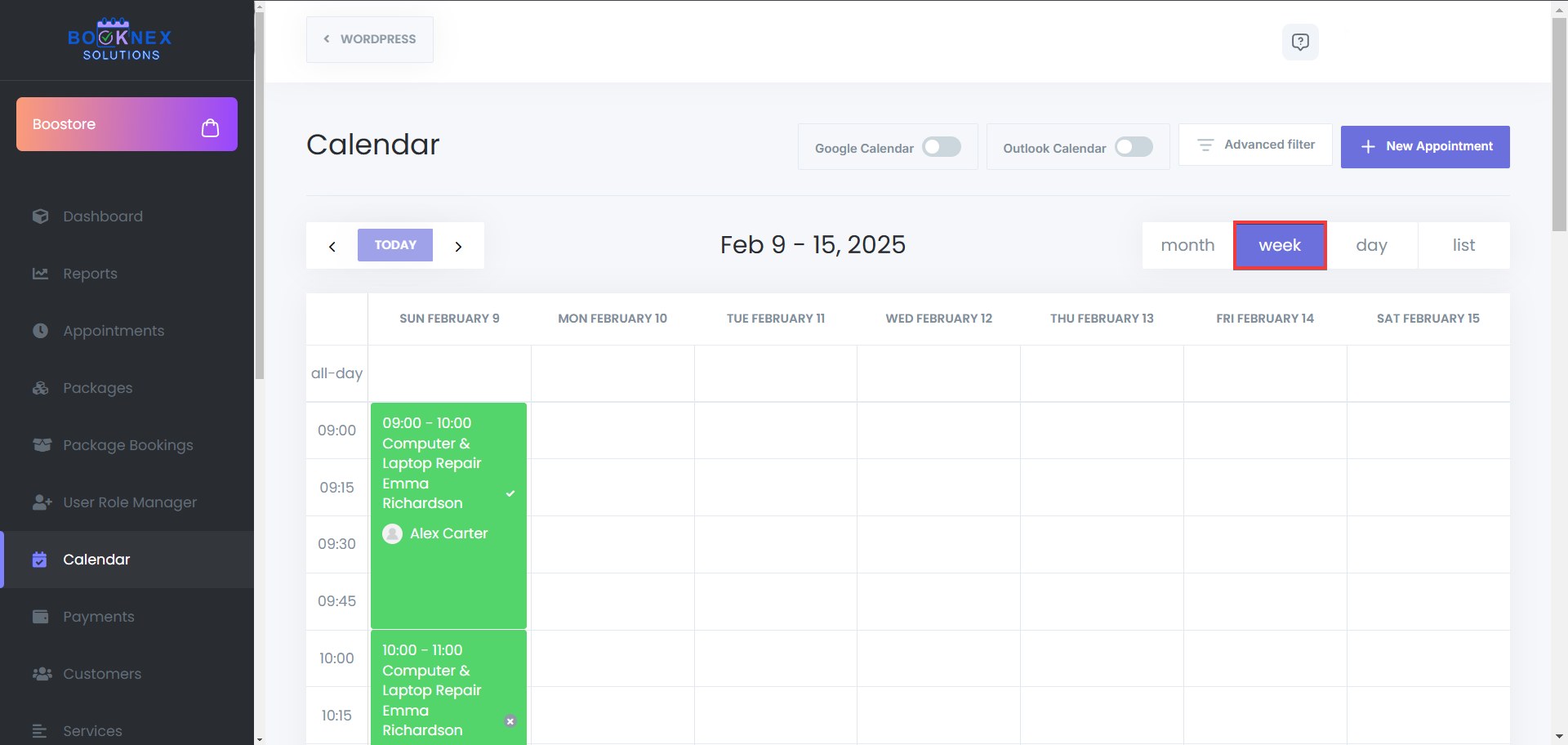Expand the Advanced filter options
Screen dimensions: 1568x745
pos(1255,145)
